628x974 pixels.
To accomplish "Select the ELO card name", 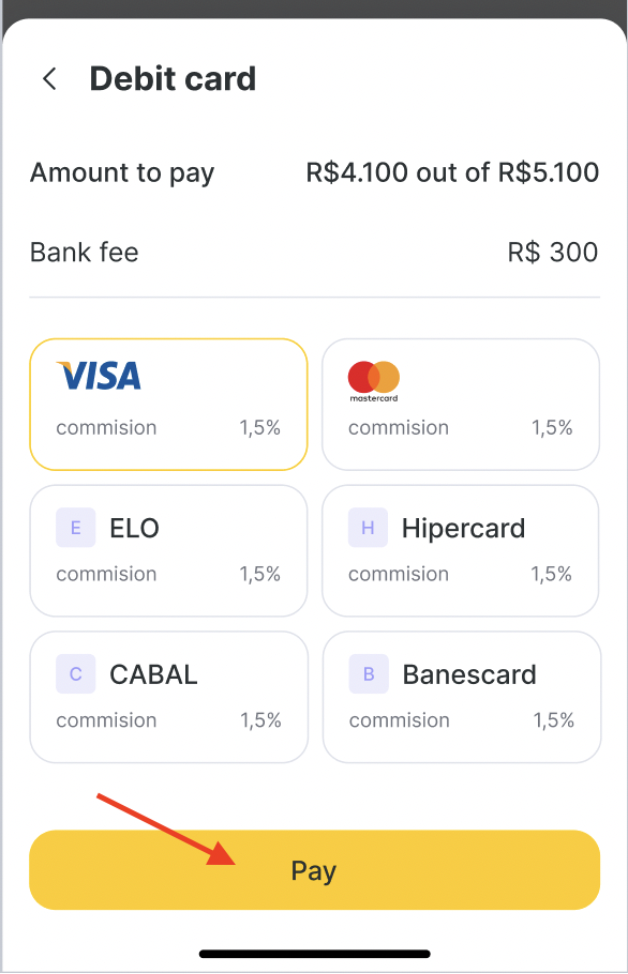I will click(135, 528).
